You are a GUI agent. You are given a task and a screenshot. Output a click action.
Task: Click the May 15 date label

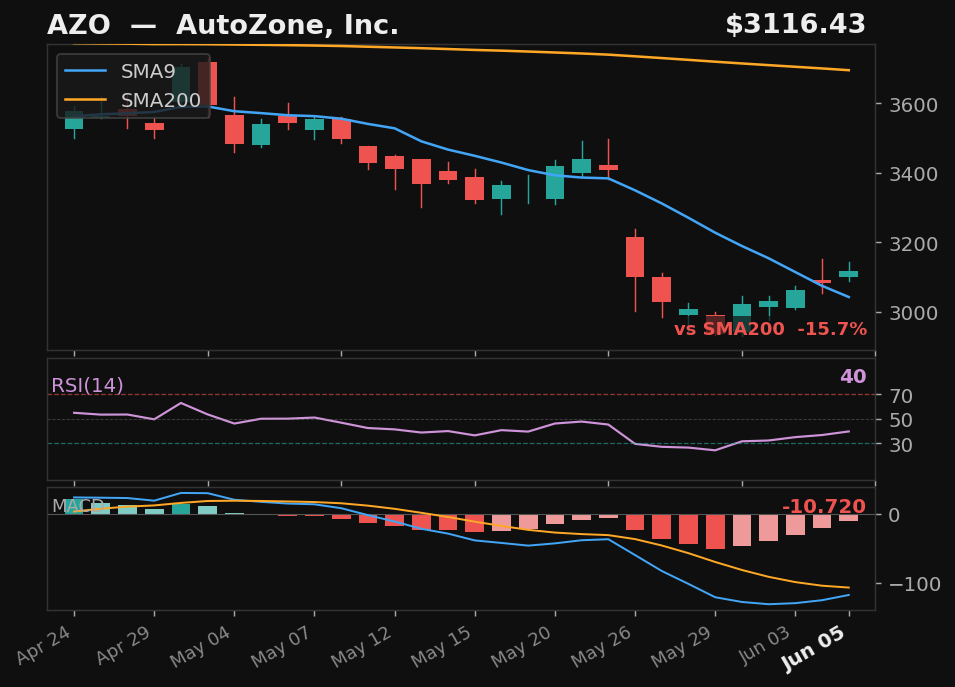click(x=441, y=646)
